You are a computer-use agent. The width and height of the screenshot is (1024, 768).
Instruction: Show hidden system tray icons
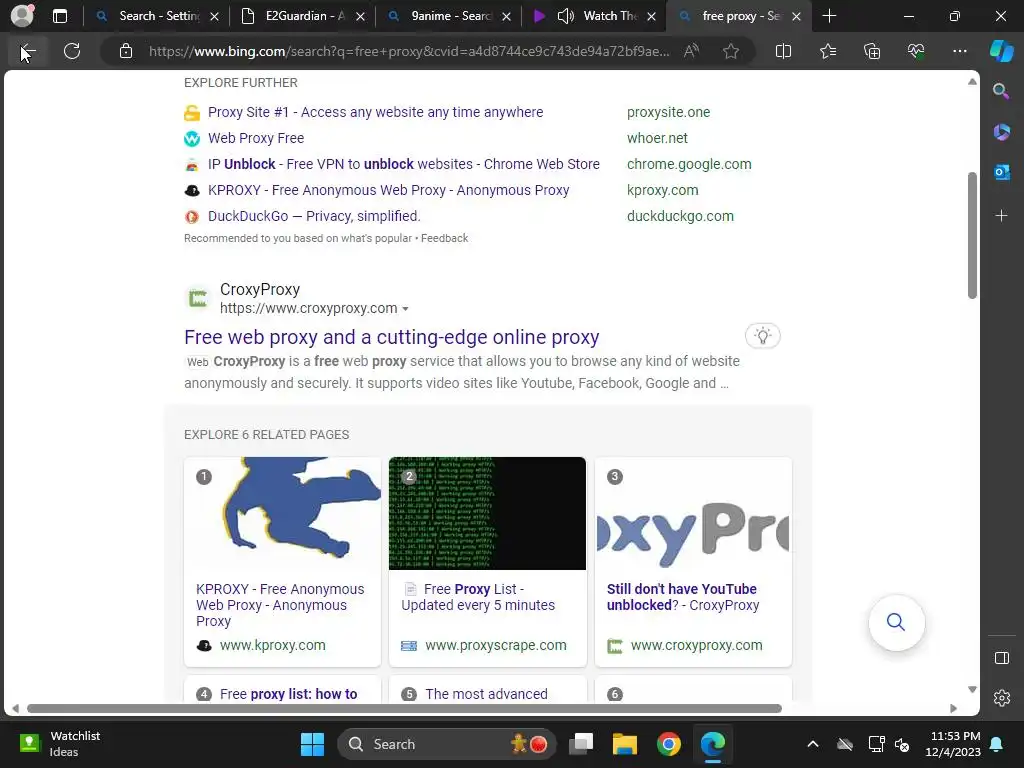pyautogui.click(x=812, y=744)
